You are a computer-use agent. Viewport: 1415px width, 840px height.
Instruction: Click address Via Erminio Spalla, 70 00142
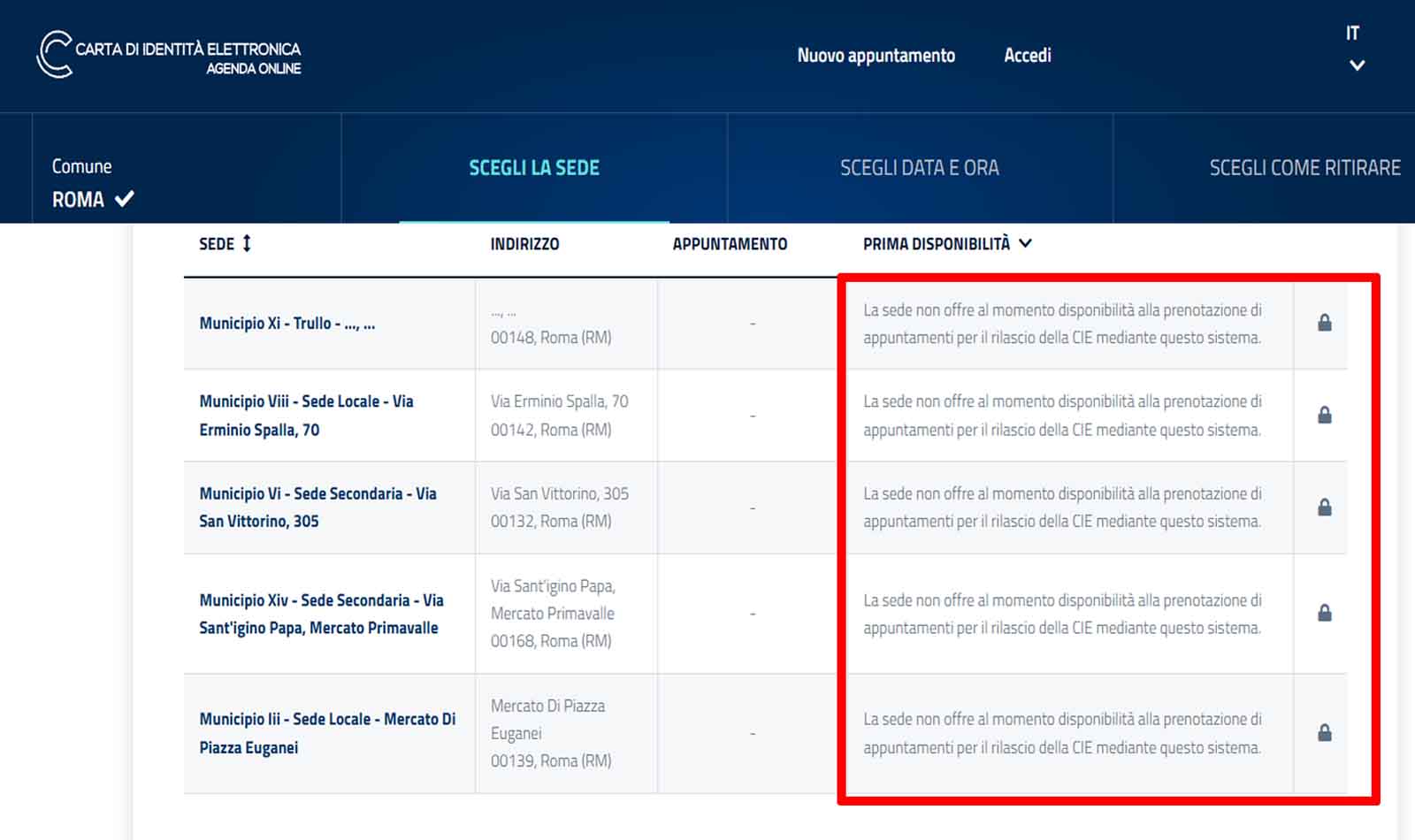tap(559, 416)
